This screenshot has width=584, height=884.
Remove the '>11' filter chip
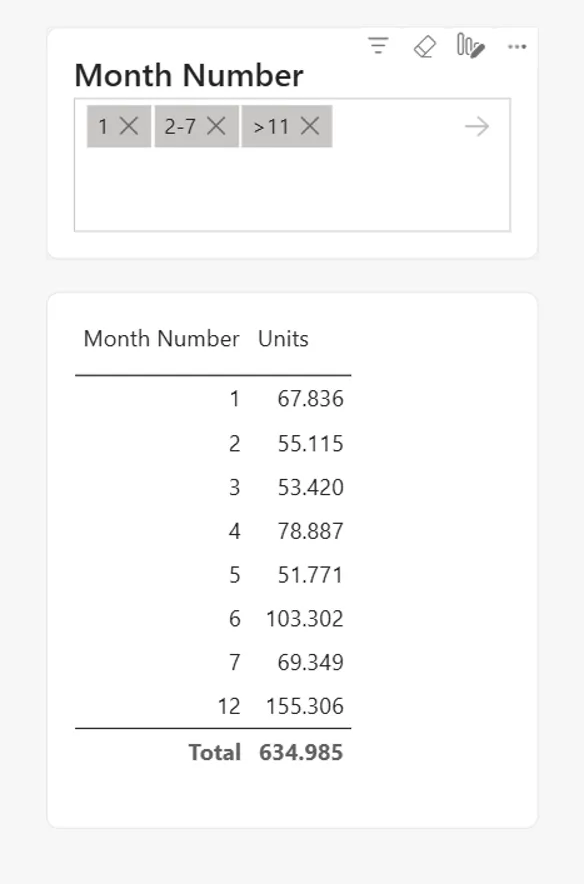click(309, 126)
